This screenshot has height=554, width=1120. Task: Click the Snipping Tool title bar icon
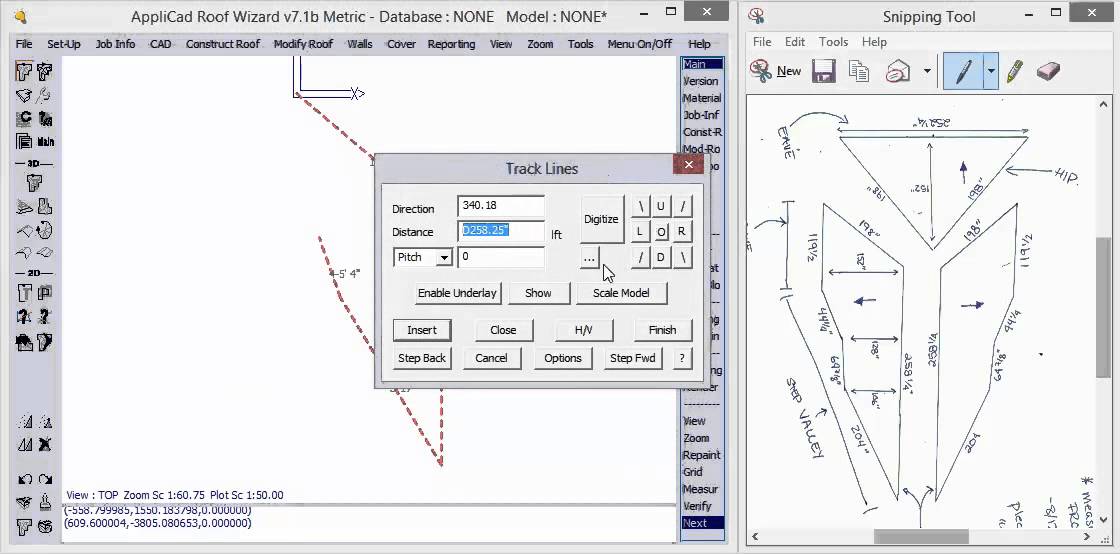(x=758, y=16)
